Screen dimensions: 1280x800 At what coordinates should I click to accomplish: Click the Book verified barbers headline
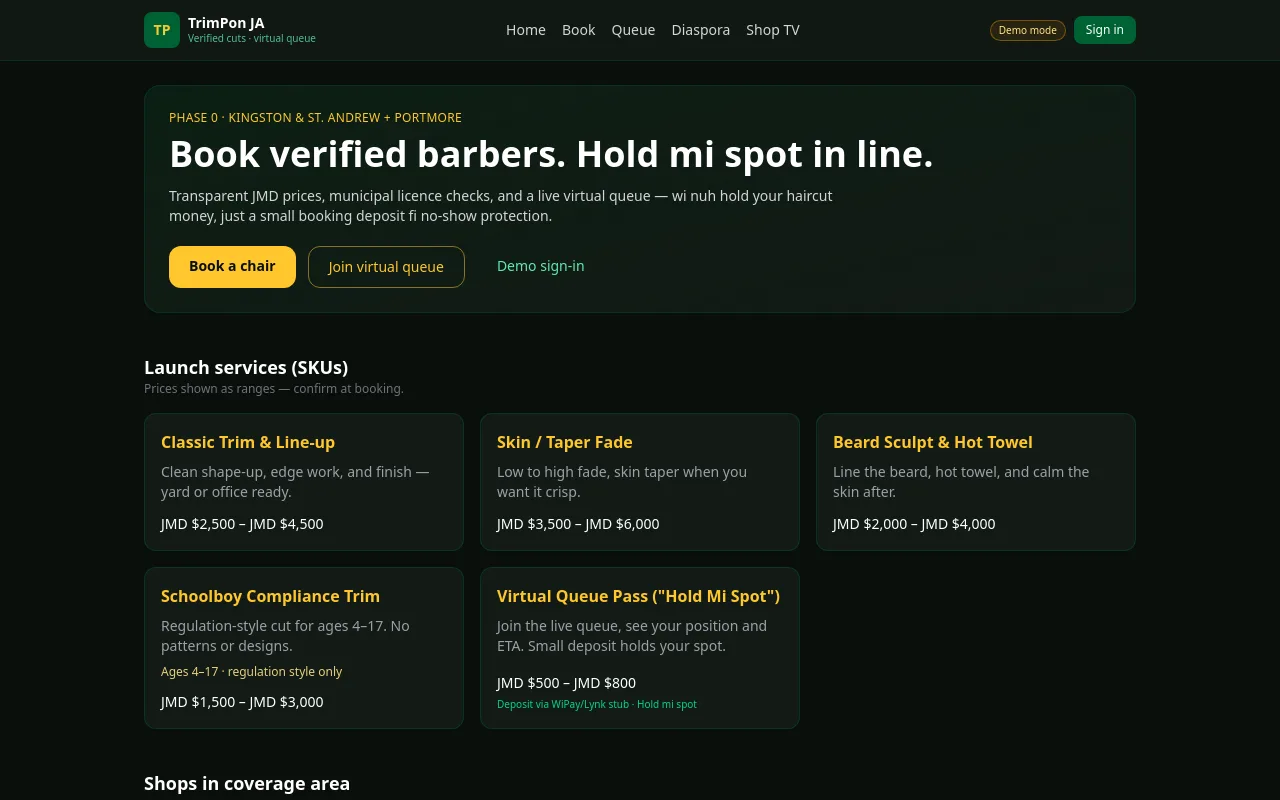pos(551,155)
